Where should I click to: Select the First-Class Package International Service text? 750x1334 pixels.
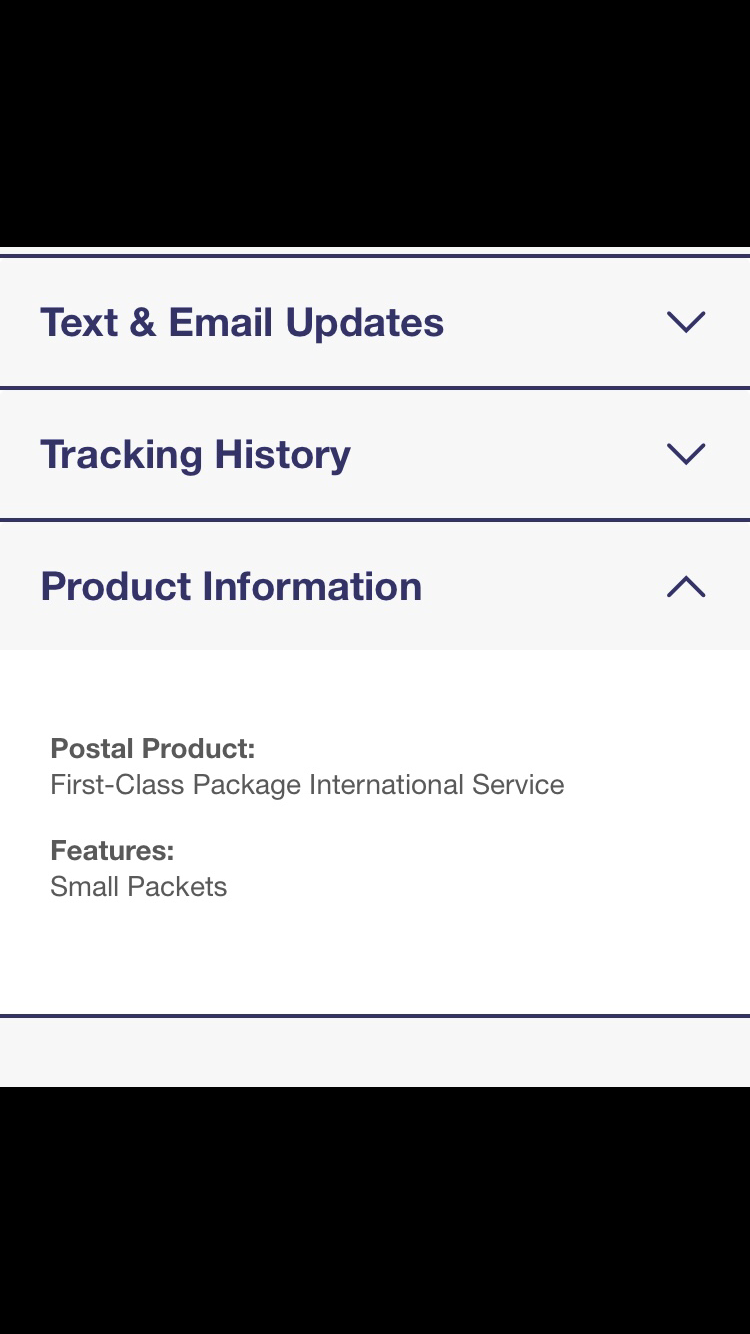tap(307, 785)
